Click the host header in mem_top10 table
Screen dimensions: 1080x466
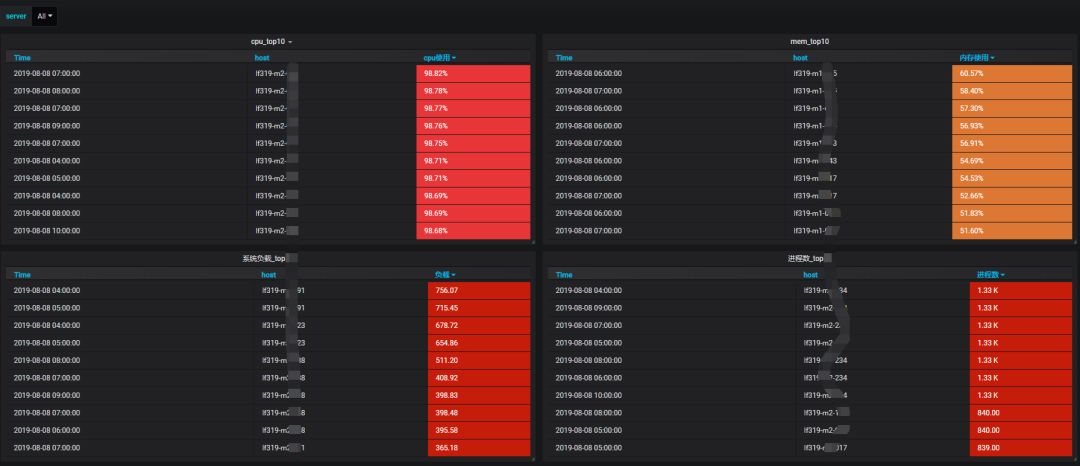pos(800,59)
